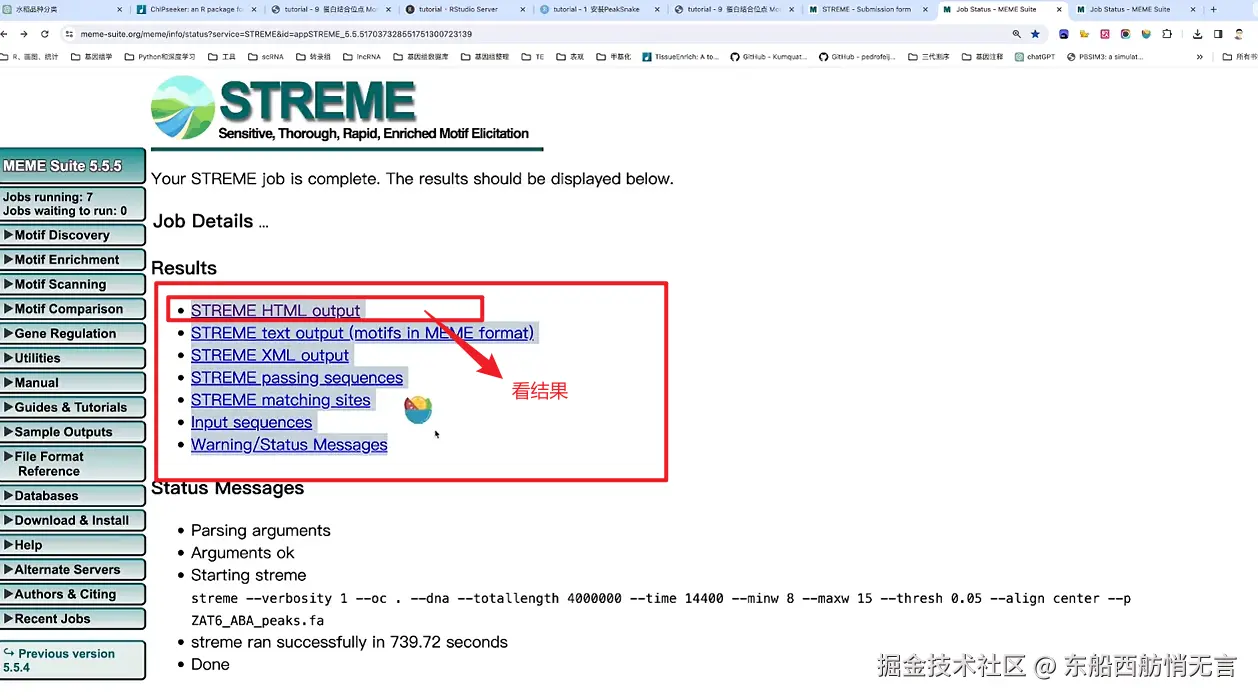This screenshot has height=700, width=1258.
Task: Bookmark this page with the star icon
Action: coord(1036,34)
